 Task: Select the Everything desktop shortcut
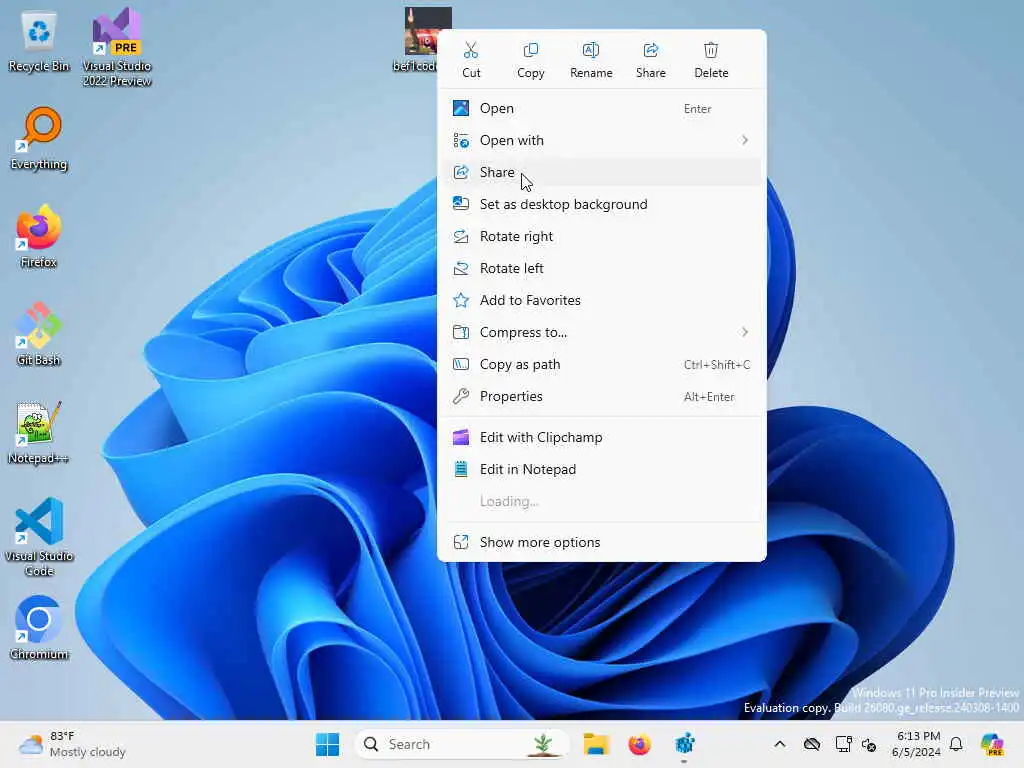(39, 139)
